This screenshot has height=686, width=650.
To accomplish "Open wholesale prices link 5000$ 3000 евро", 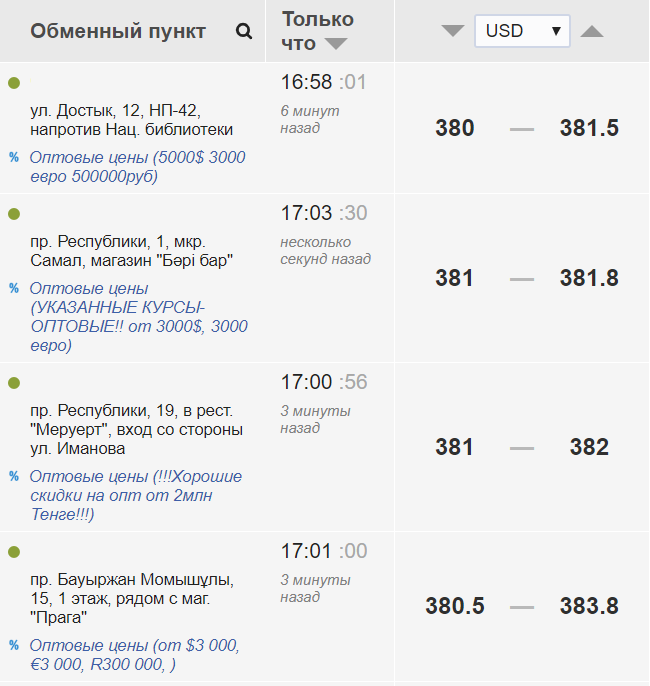I will tap(137, 167).
